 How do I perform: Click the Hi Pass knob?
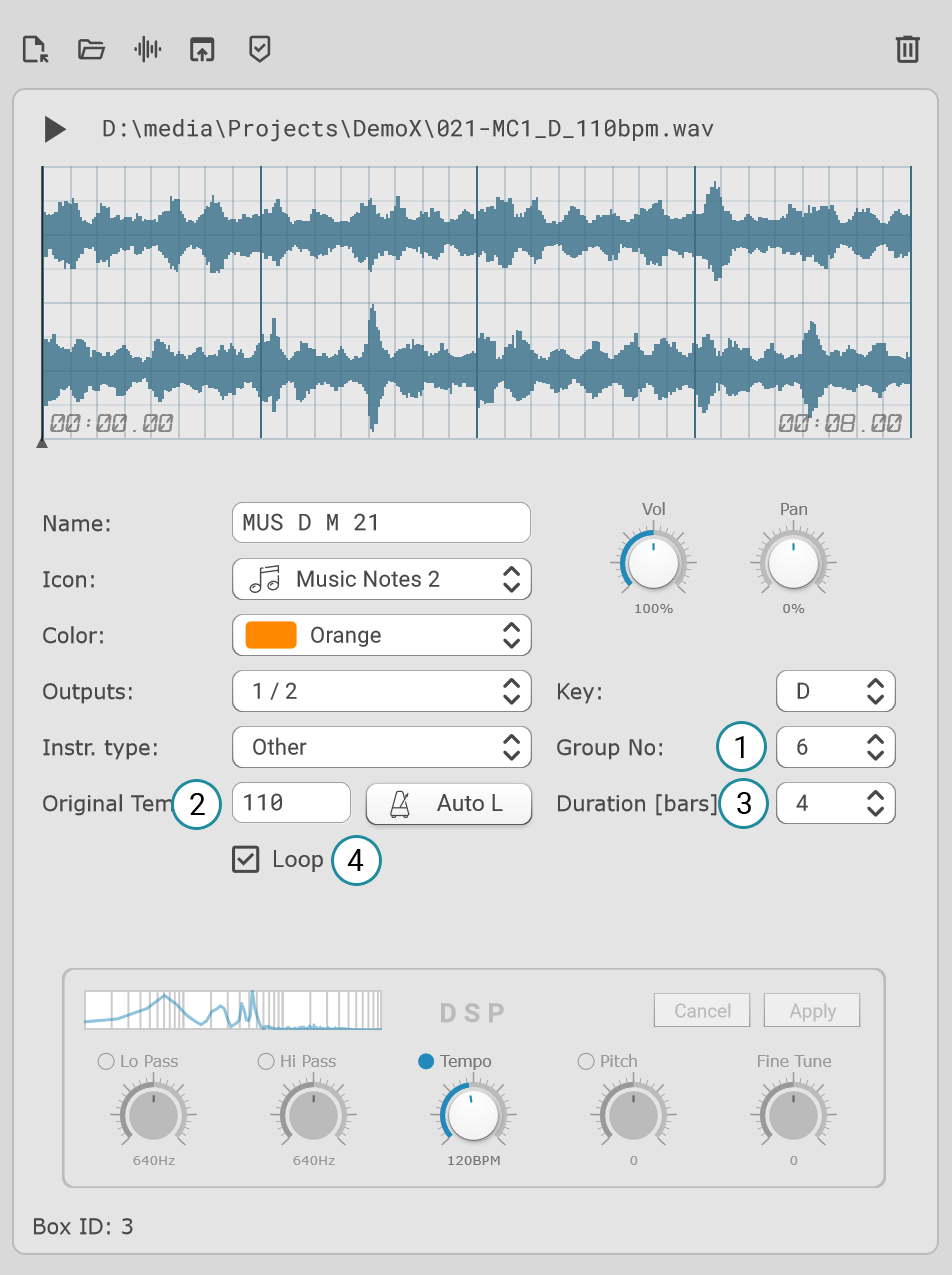(314, 1115)
